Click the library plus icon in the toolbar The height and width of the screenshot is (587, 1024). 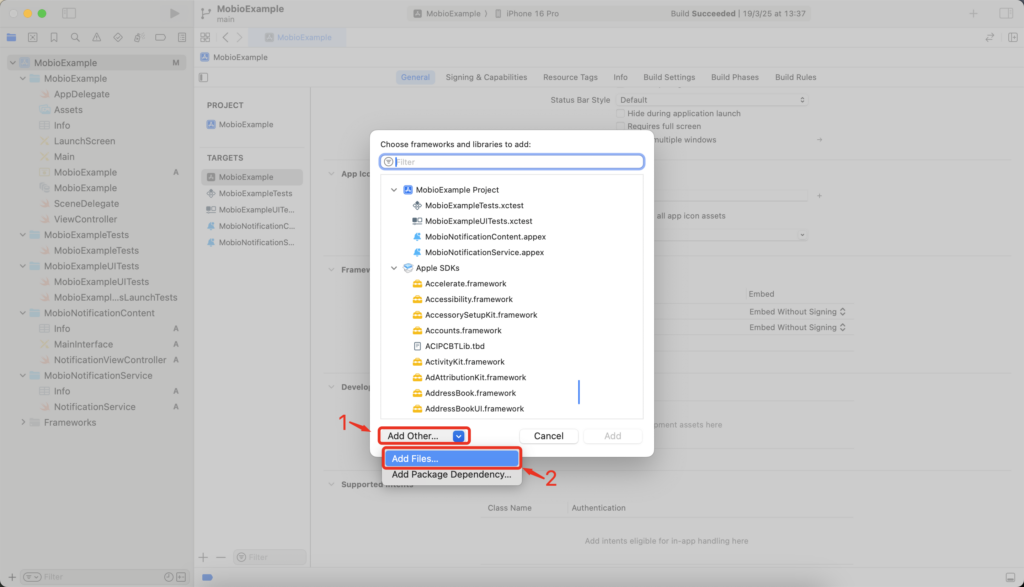(x=974, y=13)
